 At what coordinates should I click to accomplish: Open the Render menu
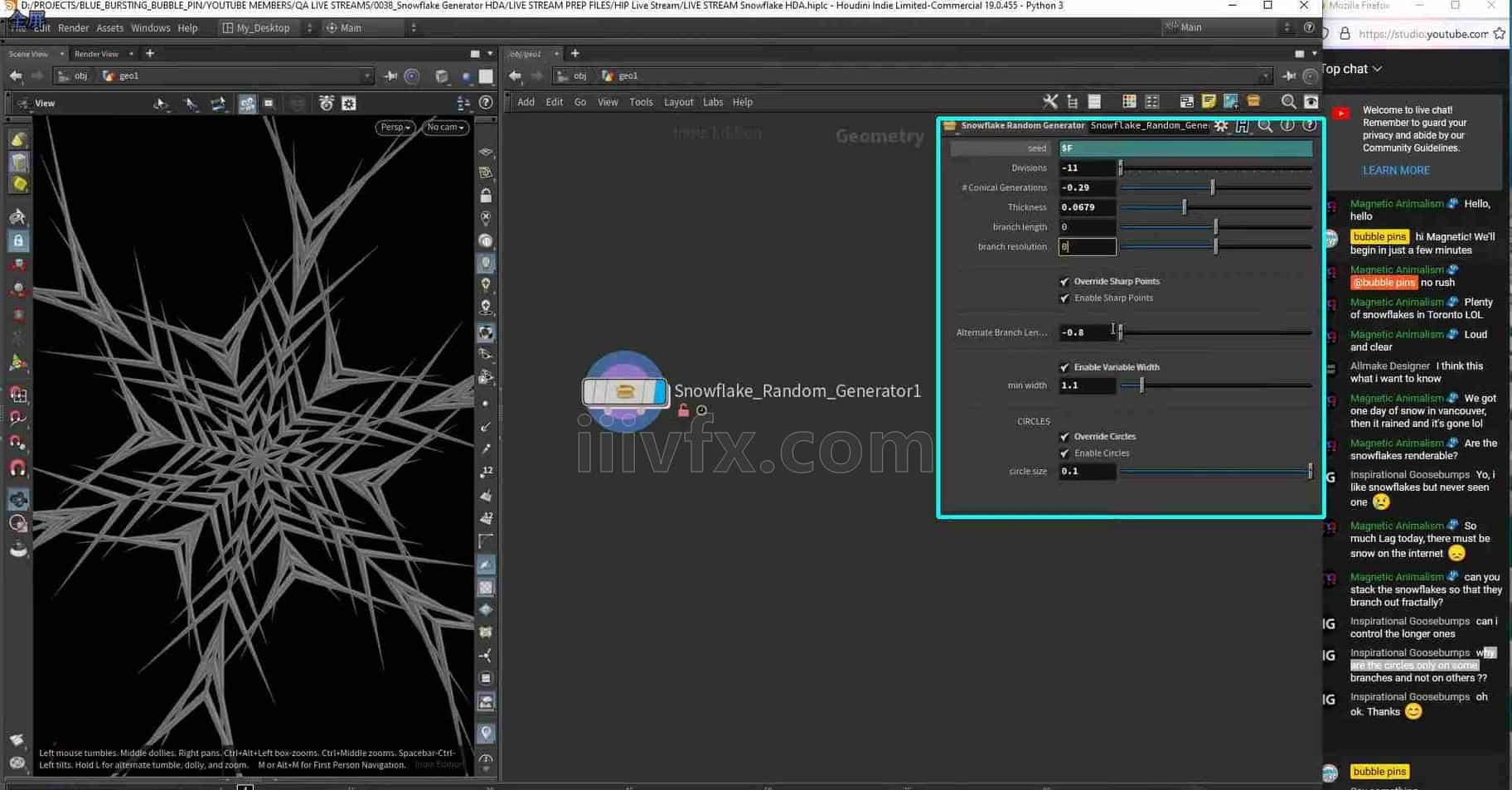point(73,28)
